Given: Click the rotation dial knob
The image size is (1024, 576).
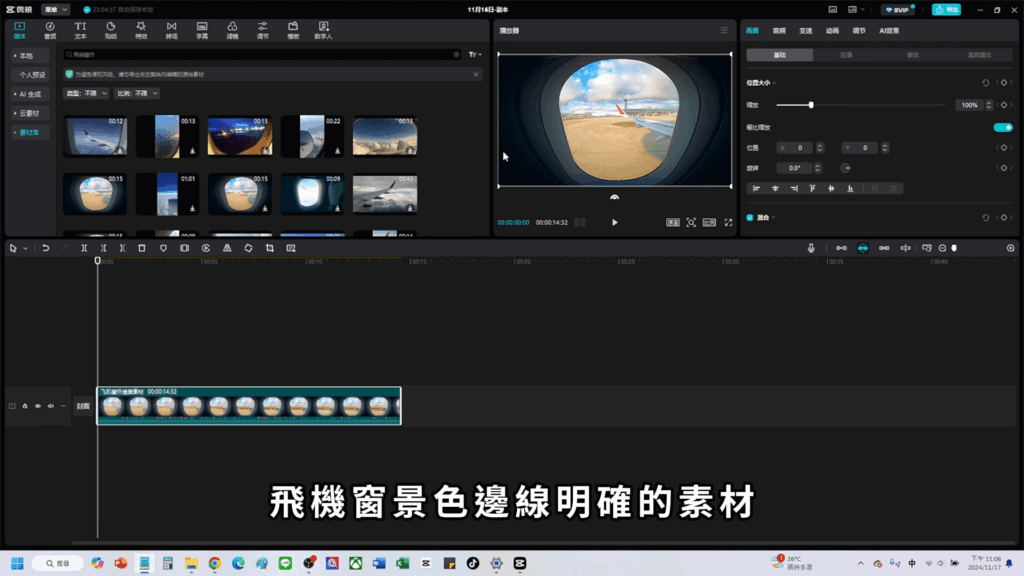Looking at the screenshot, I should [x=846, y=168].
